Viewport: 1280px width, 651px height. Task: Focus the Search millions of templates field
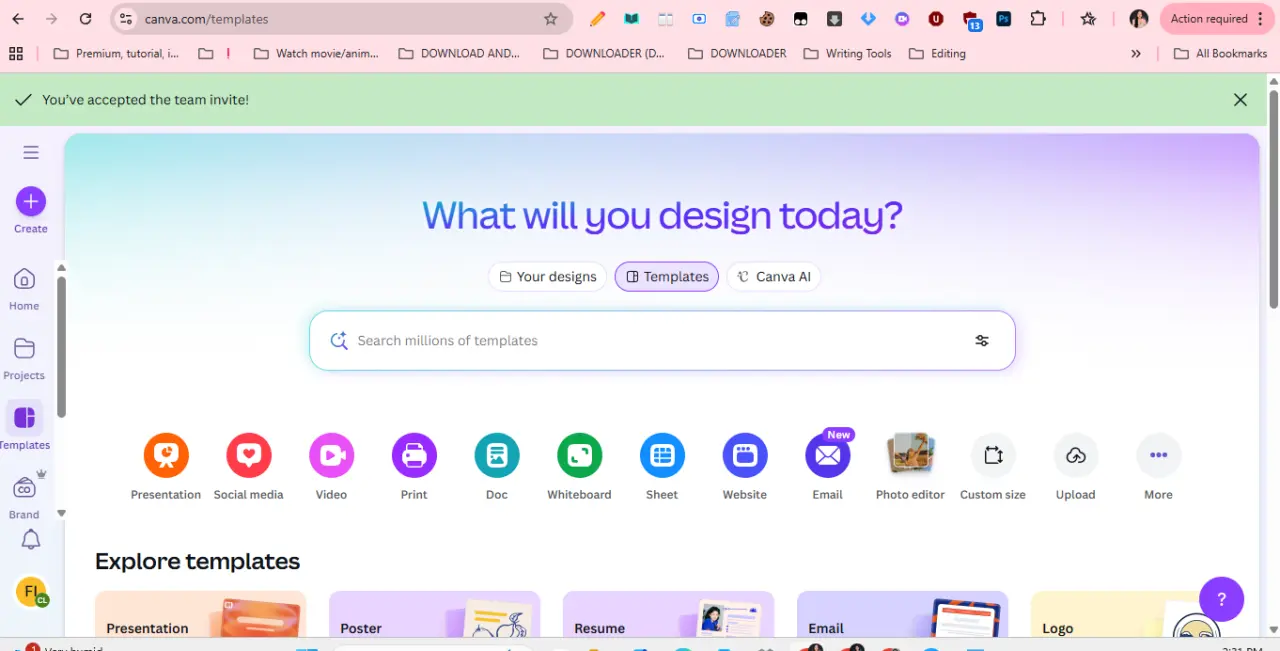point(662,341)
